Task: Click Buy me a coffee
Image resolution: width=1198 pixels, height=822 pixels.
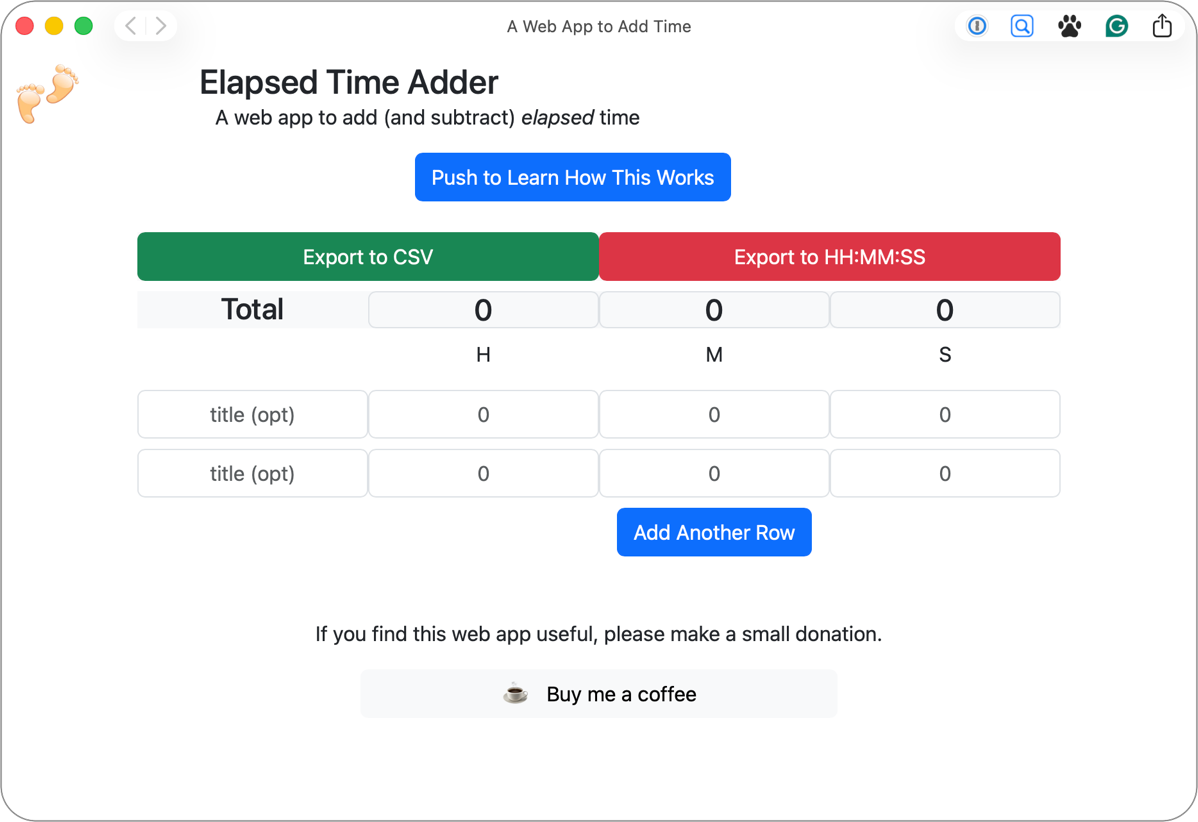Action: click(599, 693)
